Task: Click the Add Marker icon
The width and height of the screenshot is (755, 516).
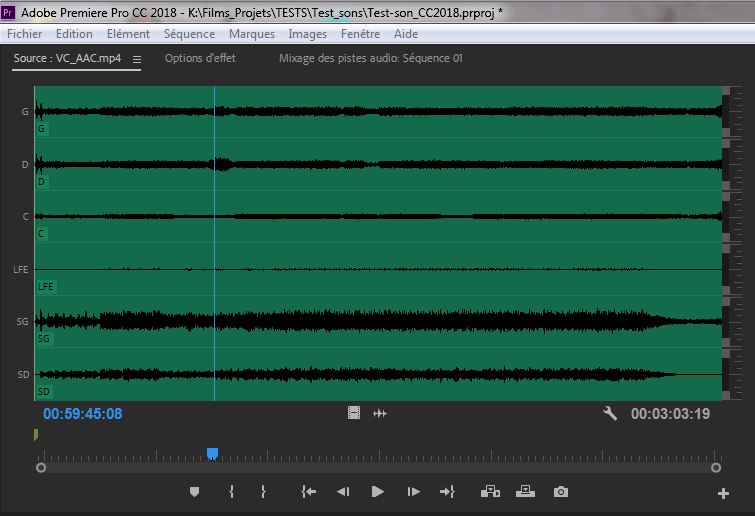Action: [195, 491]
